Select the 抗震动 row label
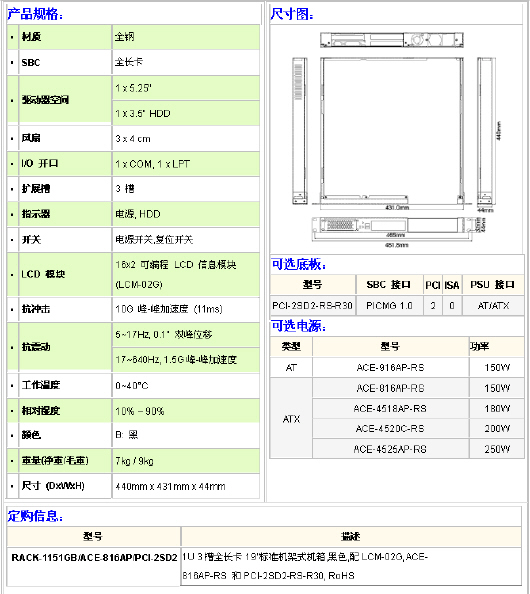This screenshot has width=530, height=594. coord(36,347)
